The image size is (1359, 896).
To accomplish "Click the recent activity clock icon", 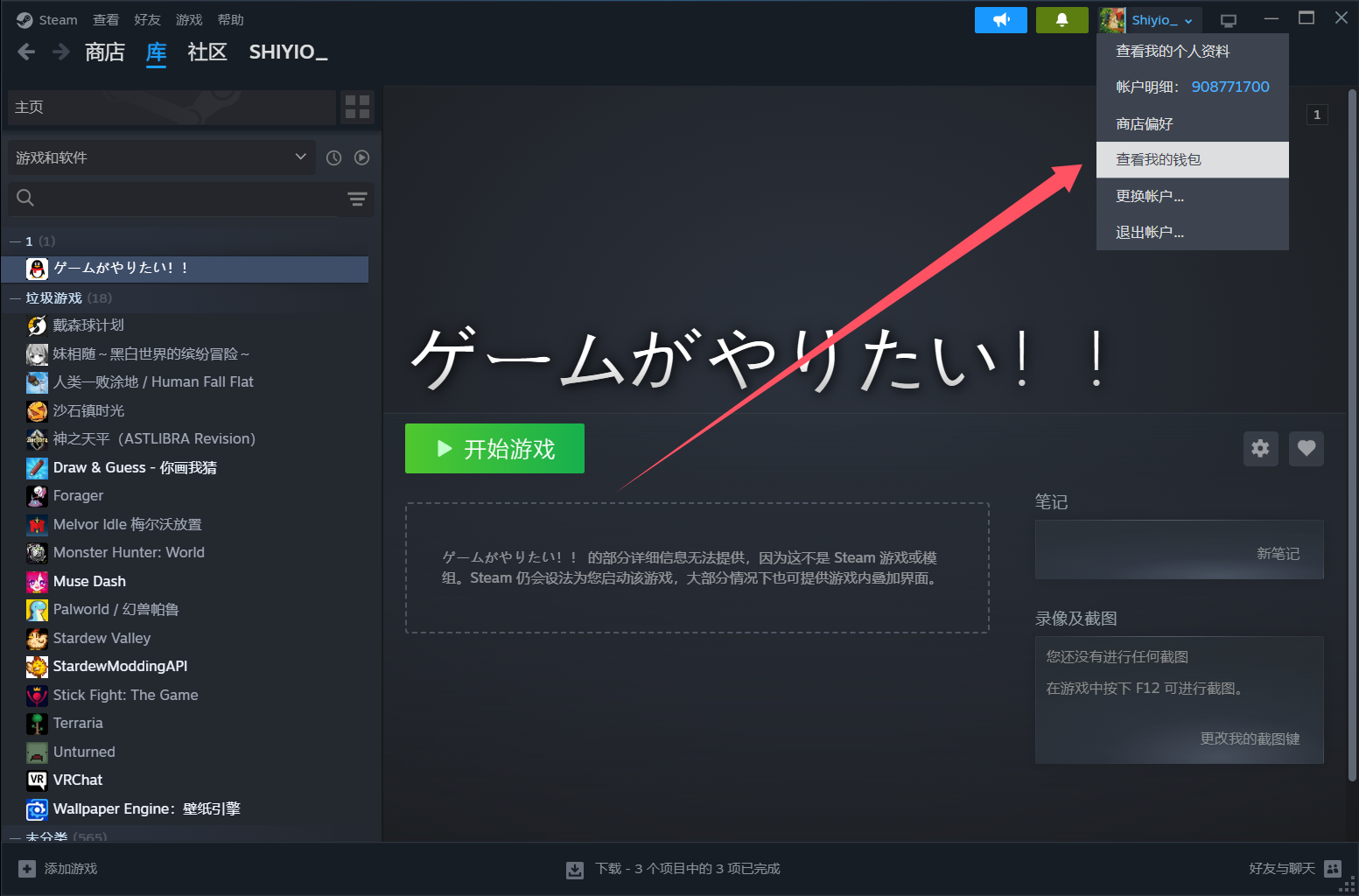I will pos(333,157).
